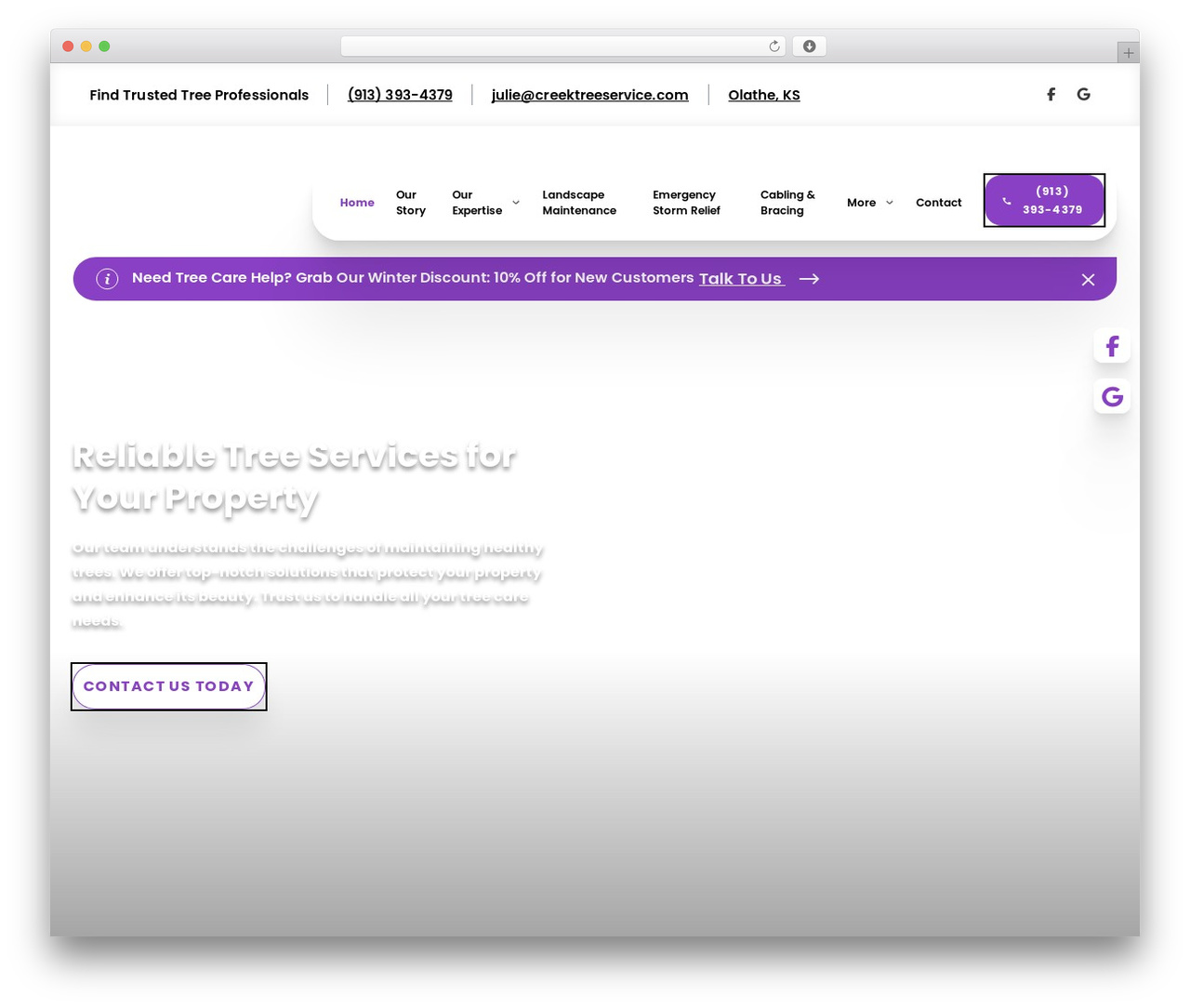The image size is (1190, 1008).
Task: Click the browser address bar
Action: [x=562, y=46]
